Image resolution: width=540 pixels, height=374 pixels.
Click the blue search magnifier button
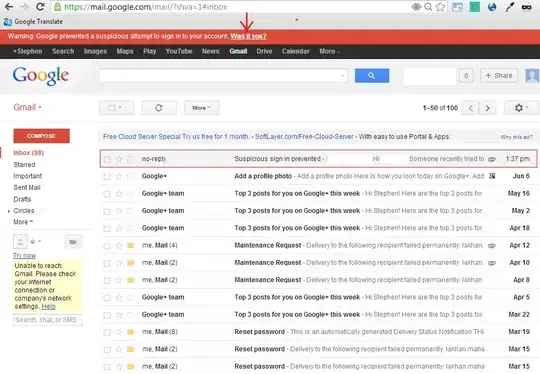pos(372,75)
